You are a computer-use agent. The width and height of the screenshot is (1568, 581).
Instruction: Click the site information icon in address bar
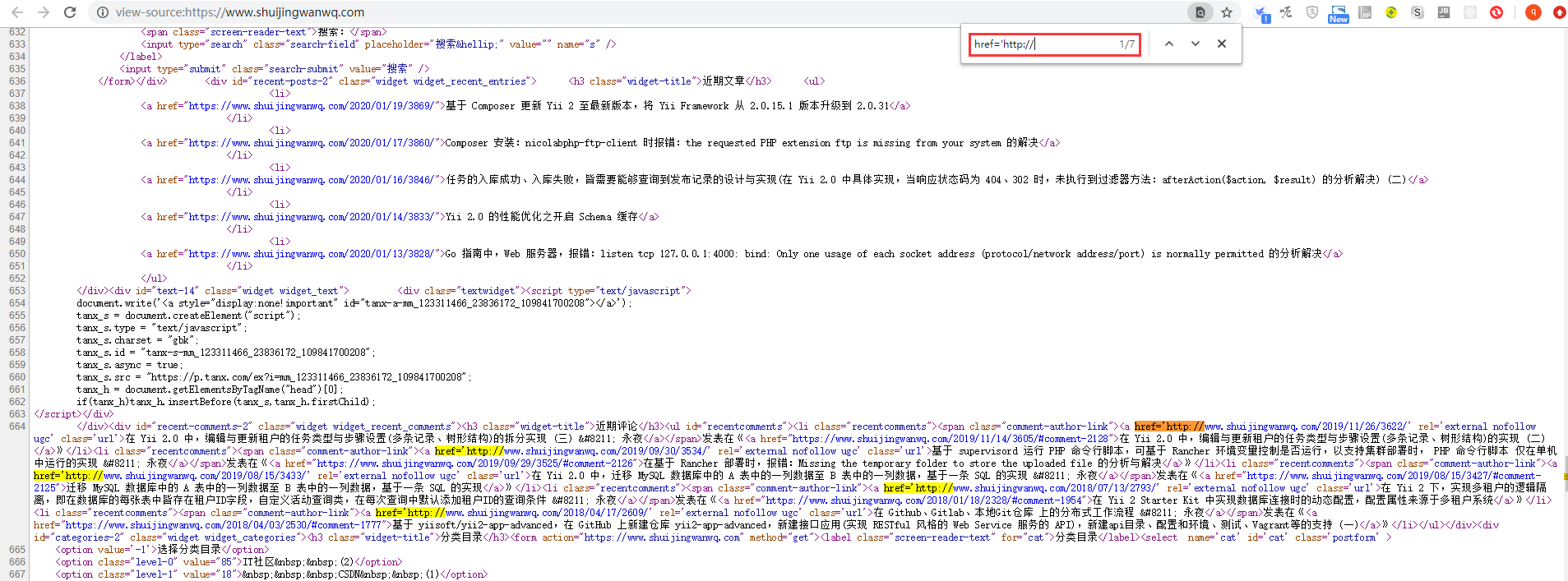point(103,12)
